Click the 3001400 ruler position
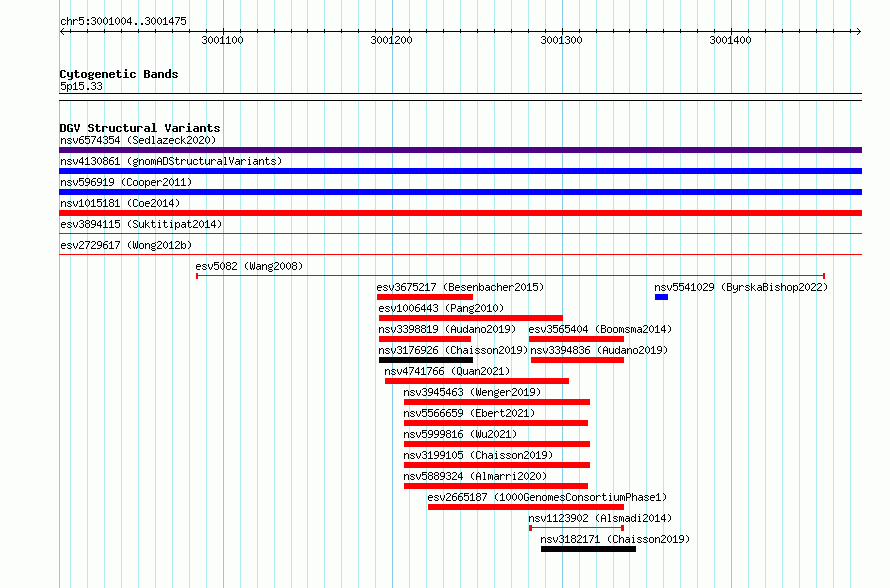890x588 pixels. [x=731, y=40]
